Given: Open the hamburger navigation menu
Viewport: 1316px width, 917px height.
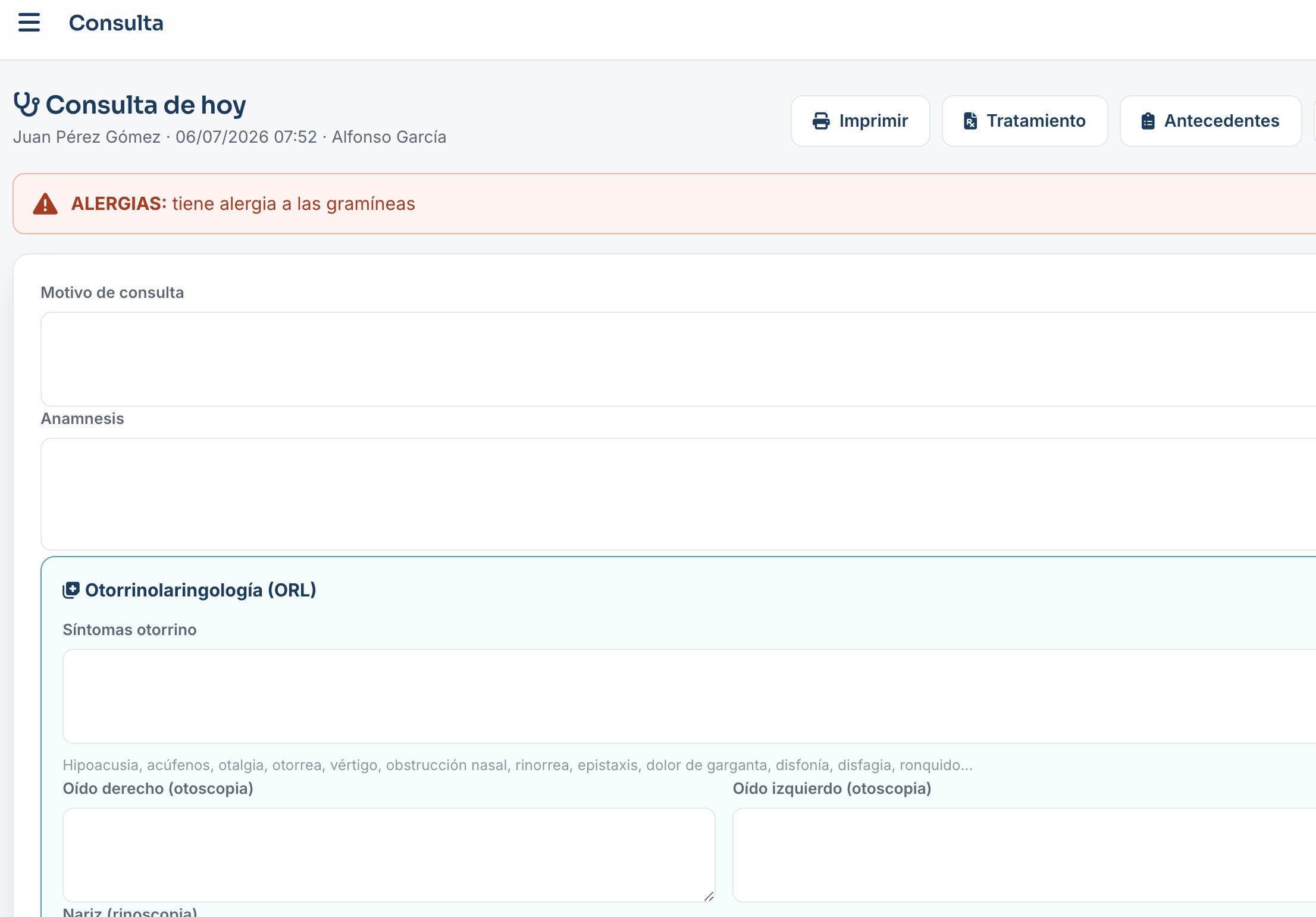Looking at the screenshot, I should 29,23.
